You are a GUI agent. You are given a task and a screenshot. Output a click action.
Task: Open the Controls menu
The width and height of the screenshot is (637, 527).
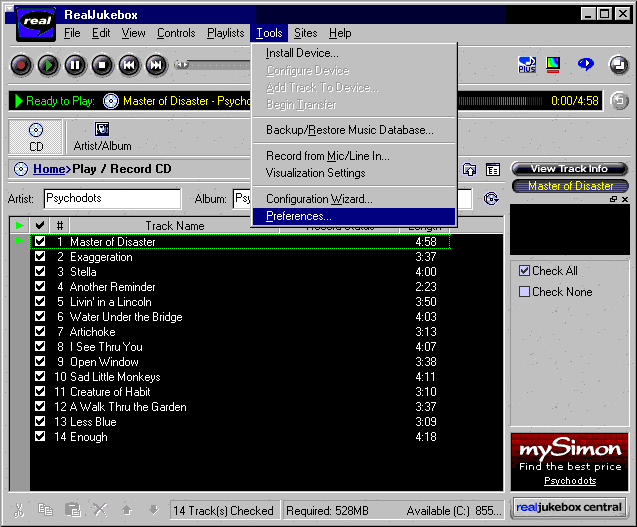[x=176, y=33]
